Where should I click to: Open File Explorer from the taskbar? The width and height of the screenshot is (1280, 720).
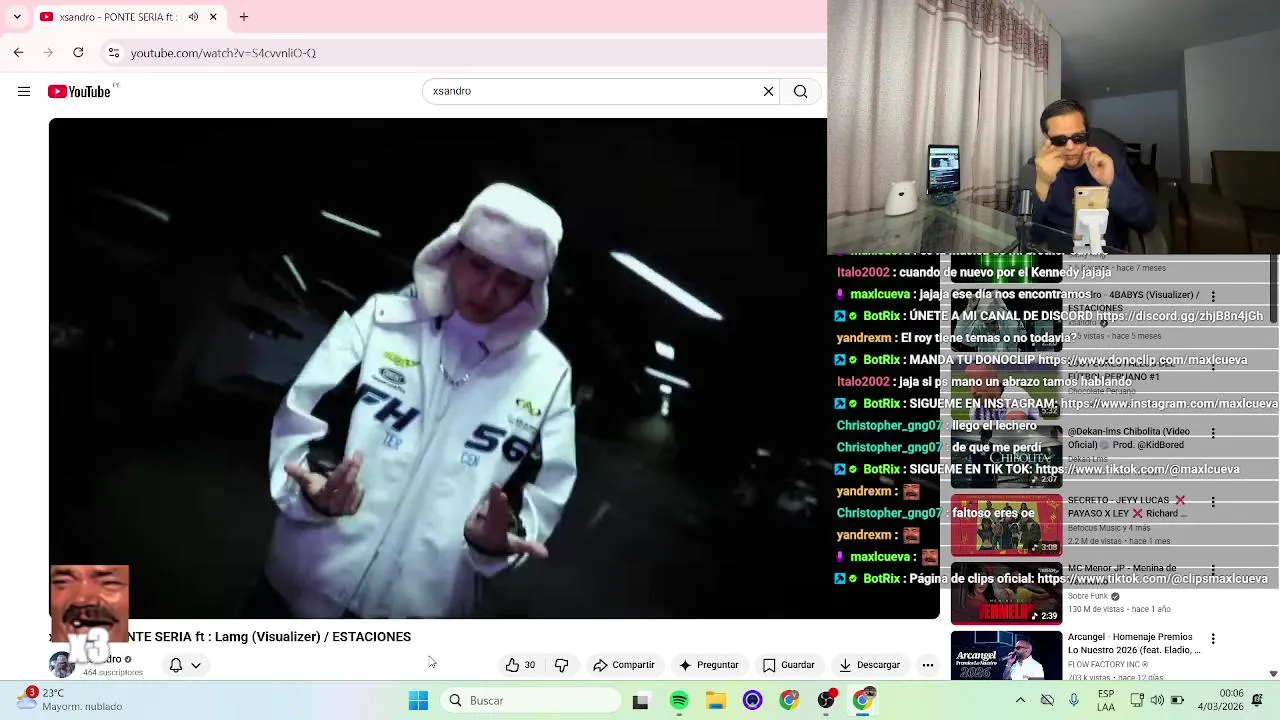point(716,701)
